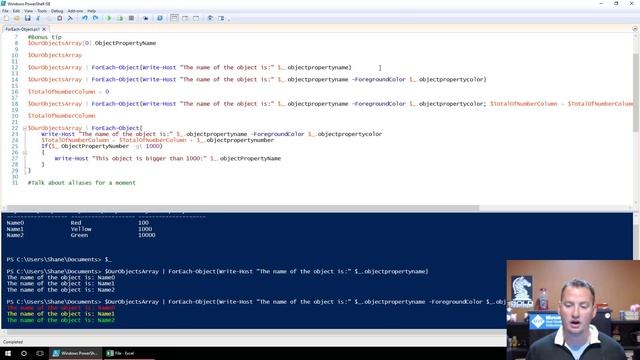Save the script with the floppy disk icon
Viewport: 640px width, 360px height.
point(27,18)
